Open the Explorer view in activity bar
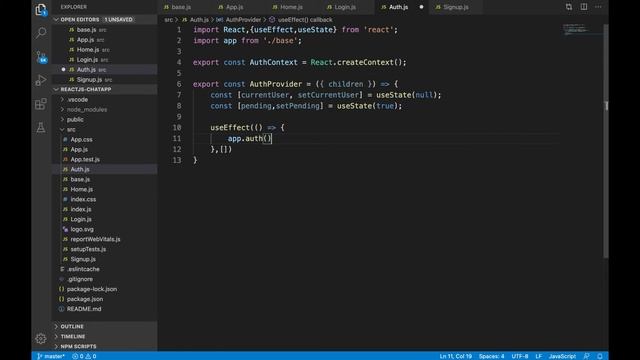The width and height of the screenshot is (640, 360). click(41, 9)
